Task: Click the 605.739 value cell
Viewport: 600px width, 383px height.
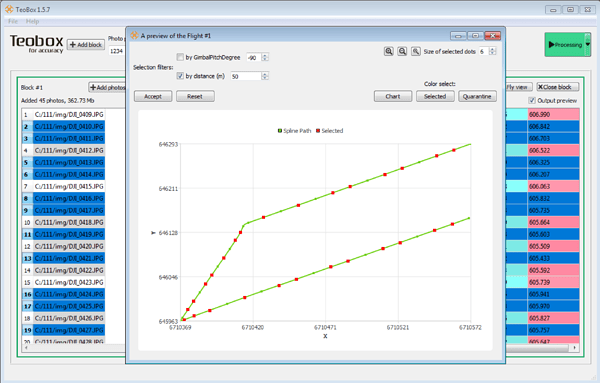Action: click(x=553, y=282)
